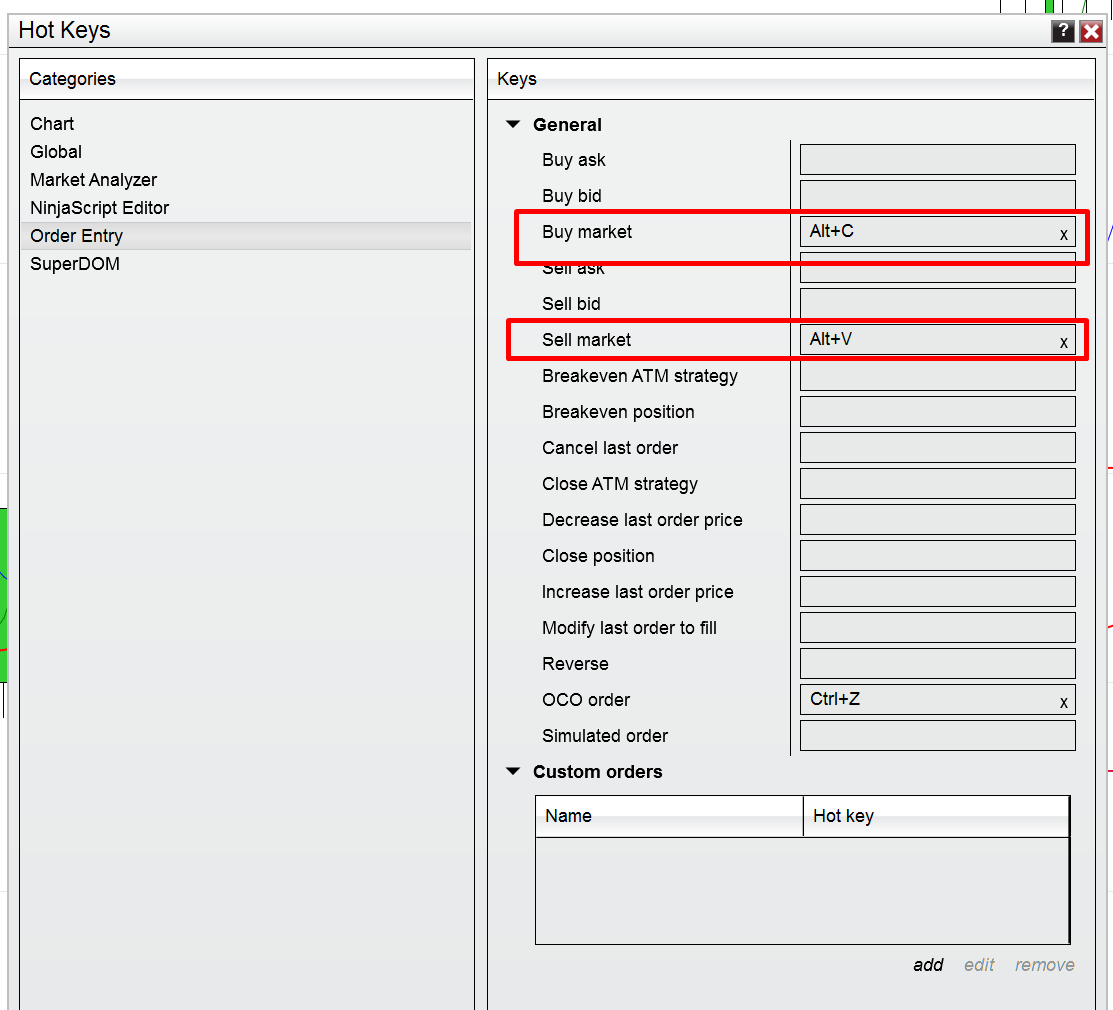Focus the Close ATM strategy hotkey field
1113x1010 pixels.
[x=937, y=483]
